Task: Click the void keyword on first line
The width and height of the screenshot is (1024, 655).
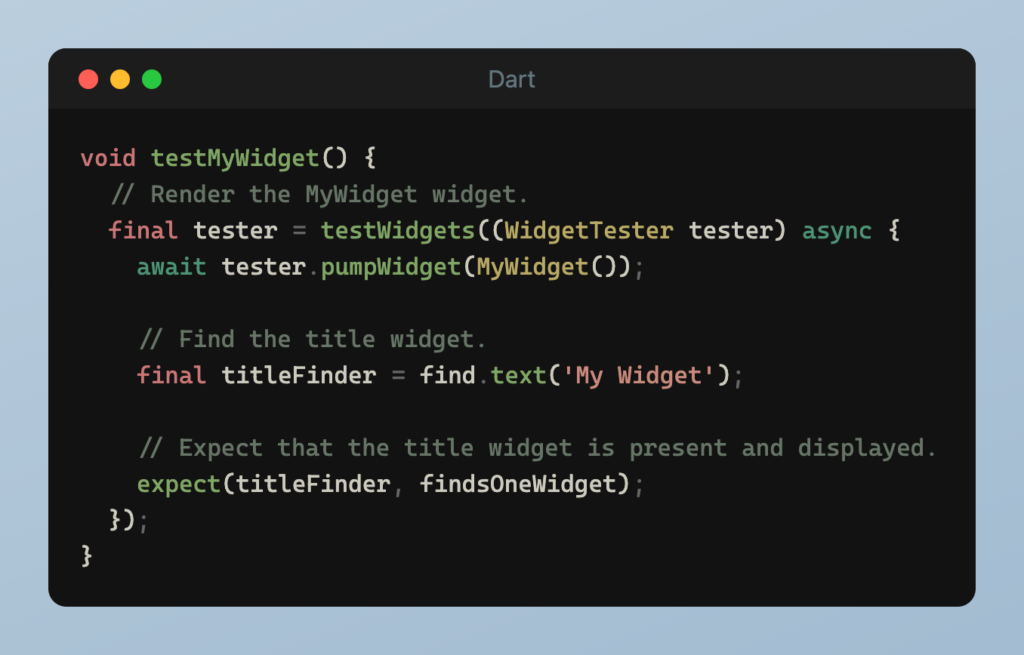Action: (x=108, y=158)
